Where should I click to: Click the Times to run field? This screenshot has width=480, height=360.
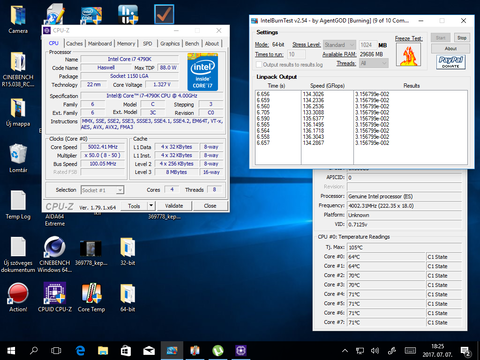(297, 54)
